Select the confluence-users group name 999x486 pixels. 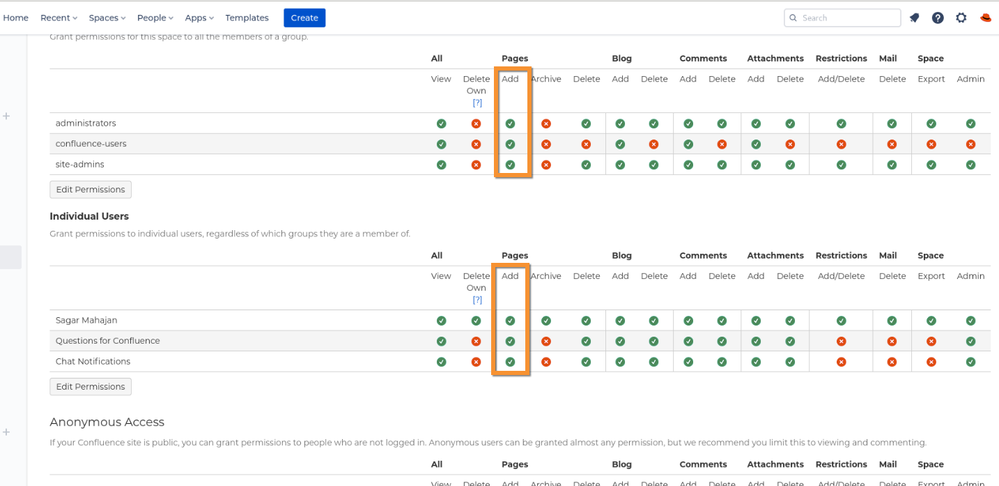click(x=91, y=144)
